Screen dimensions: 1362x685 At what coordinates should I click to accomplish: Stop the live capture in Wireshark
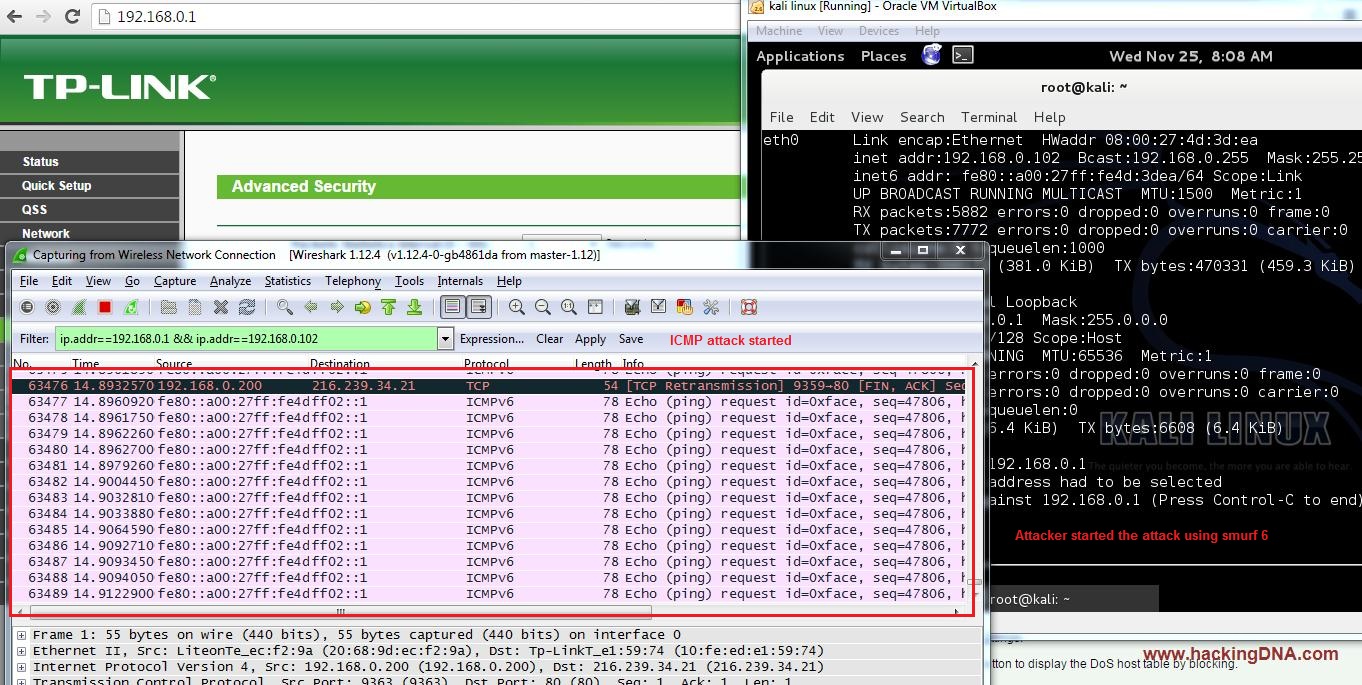pyautogui.click(x=104, y=307)
